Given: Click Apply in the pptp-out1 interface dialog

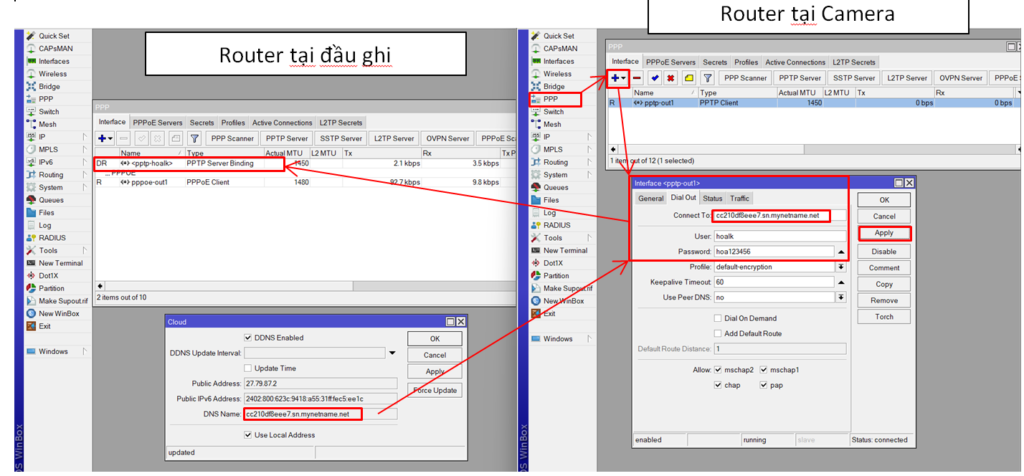Looking at the screenshot, I should [x=884, y=233].
